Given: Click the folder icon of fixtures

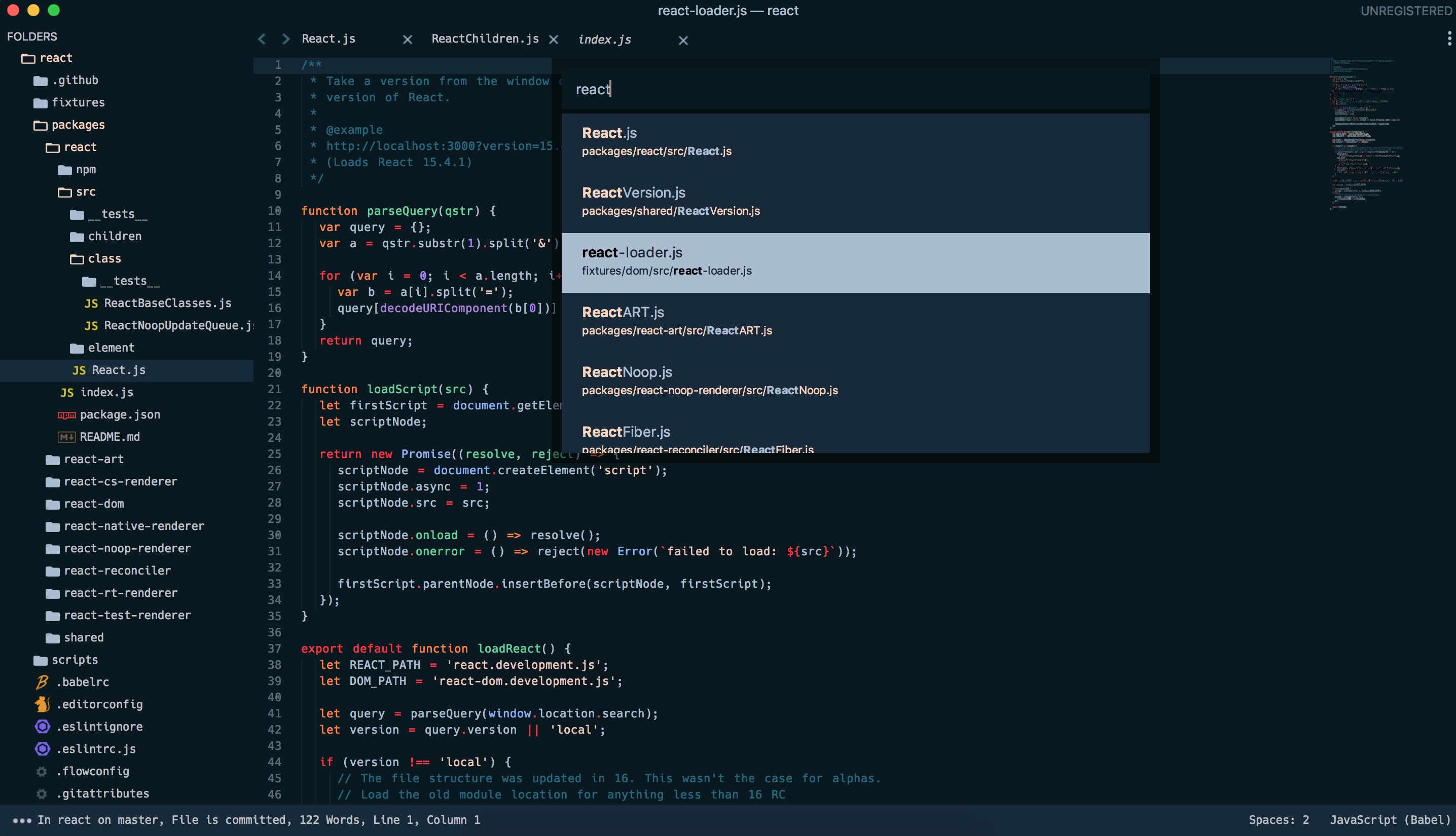Looking at the screenshot, I should pos(40,103).
